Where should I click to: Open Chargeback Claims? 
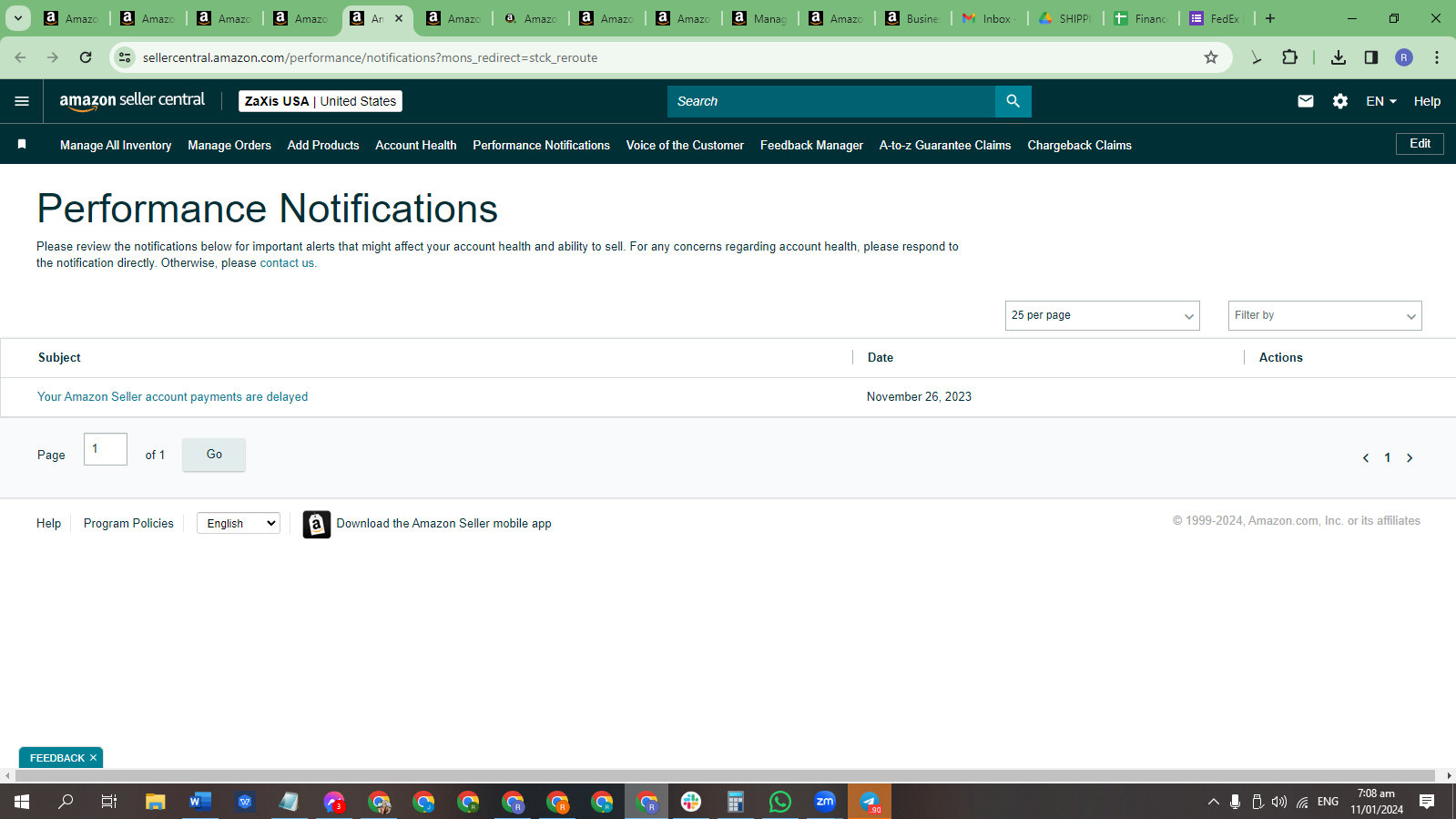[1079, 145]
